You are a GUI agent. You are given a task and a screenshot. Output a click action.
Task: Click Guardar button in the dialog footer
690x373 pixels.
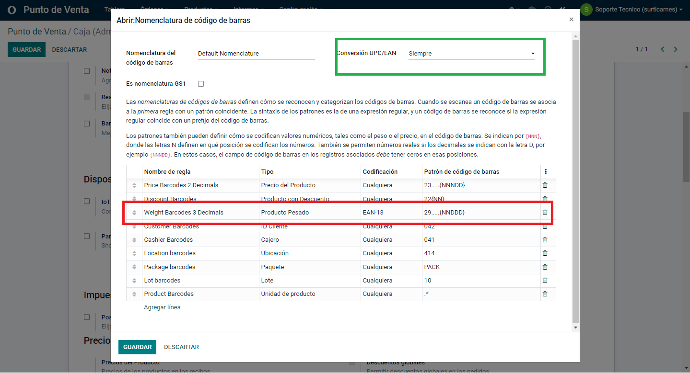pyautogui.click(x=137, y=347)
